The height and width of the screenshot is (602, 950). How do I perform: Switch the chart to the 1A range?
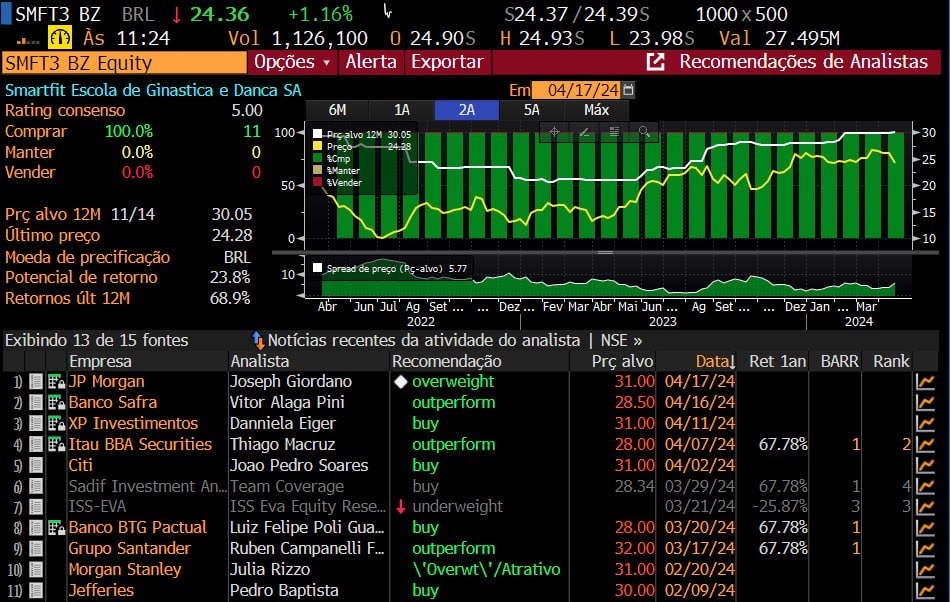[402, 110]
